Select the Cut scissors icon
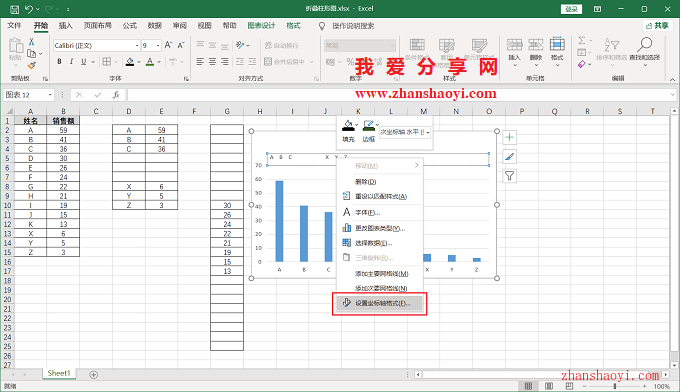This screenshot has width=680, height=392. click(31, 42)
